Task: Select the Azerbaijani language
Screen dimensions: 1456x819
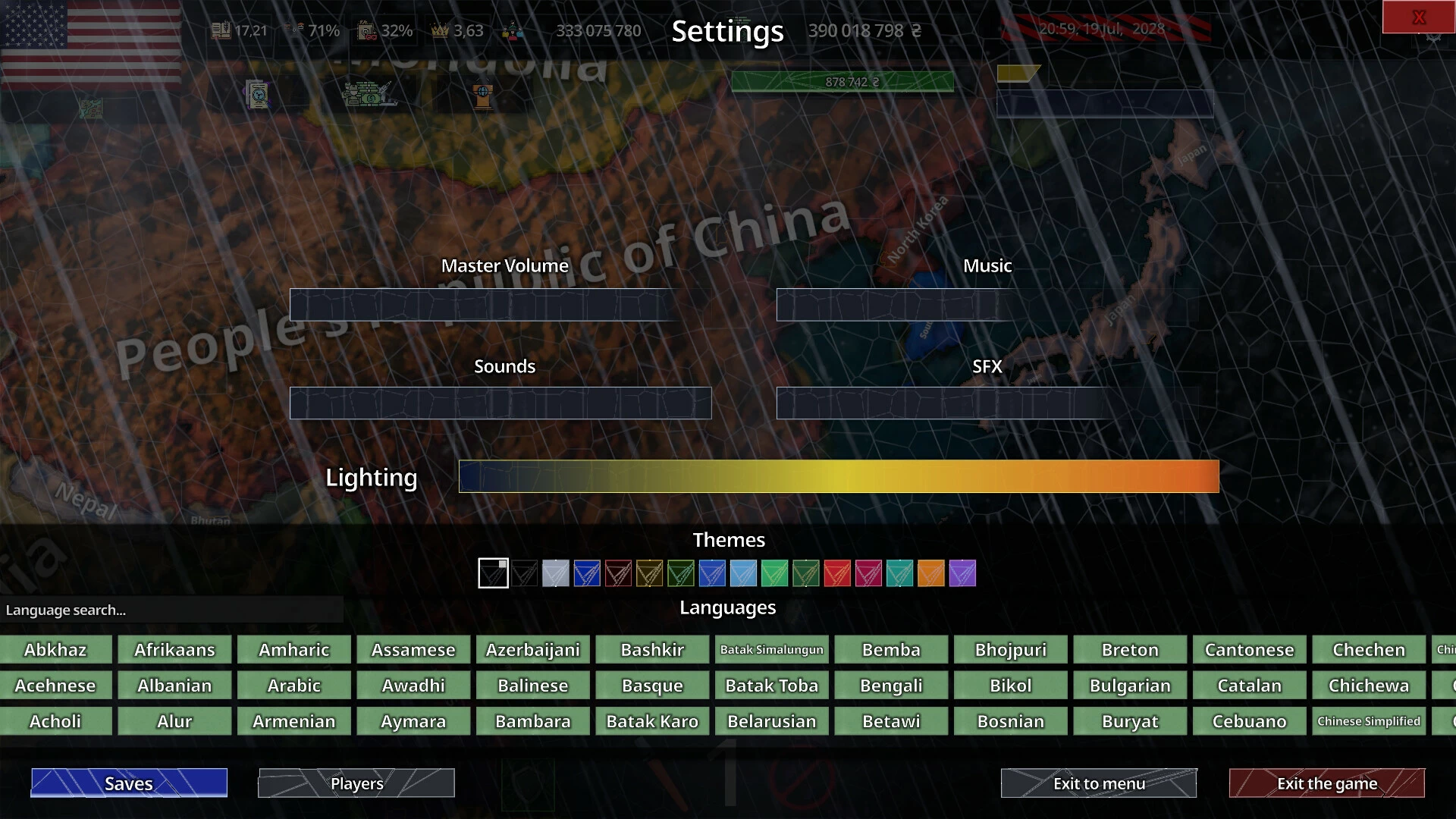Action: [533, 650]
